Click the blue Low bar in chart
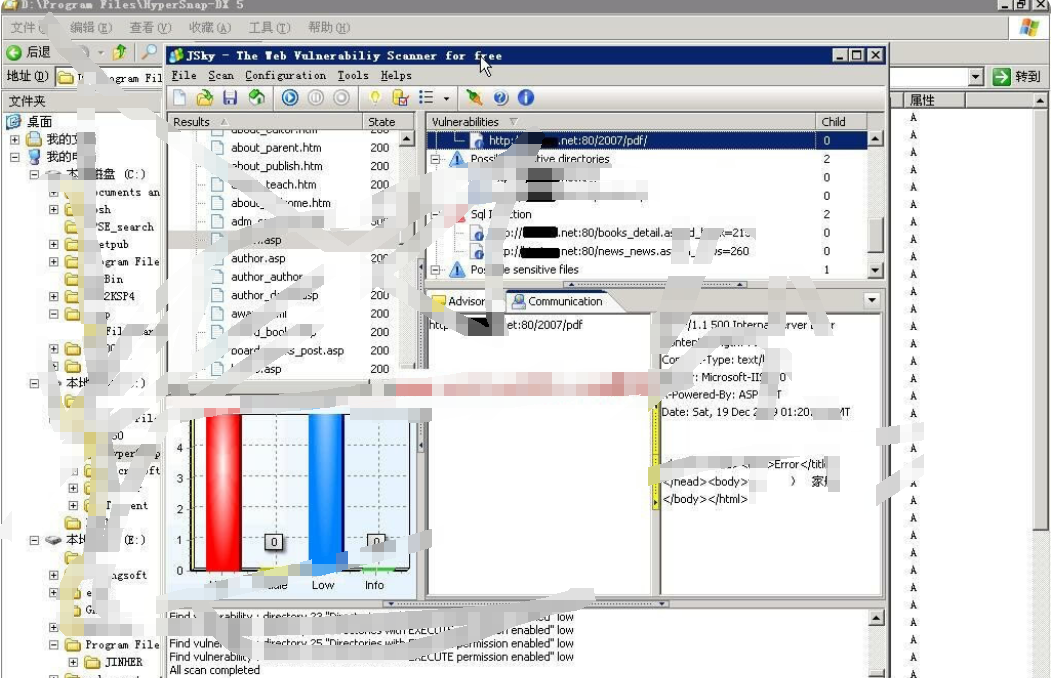1054x678 pixels. [x=326, y=491]
